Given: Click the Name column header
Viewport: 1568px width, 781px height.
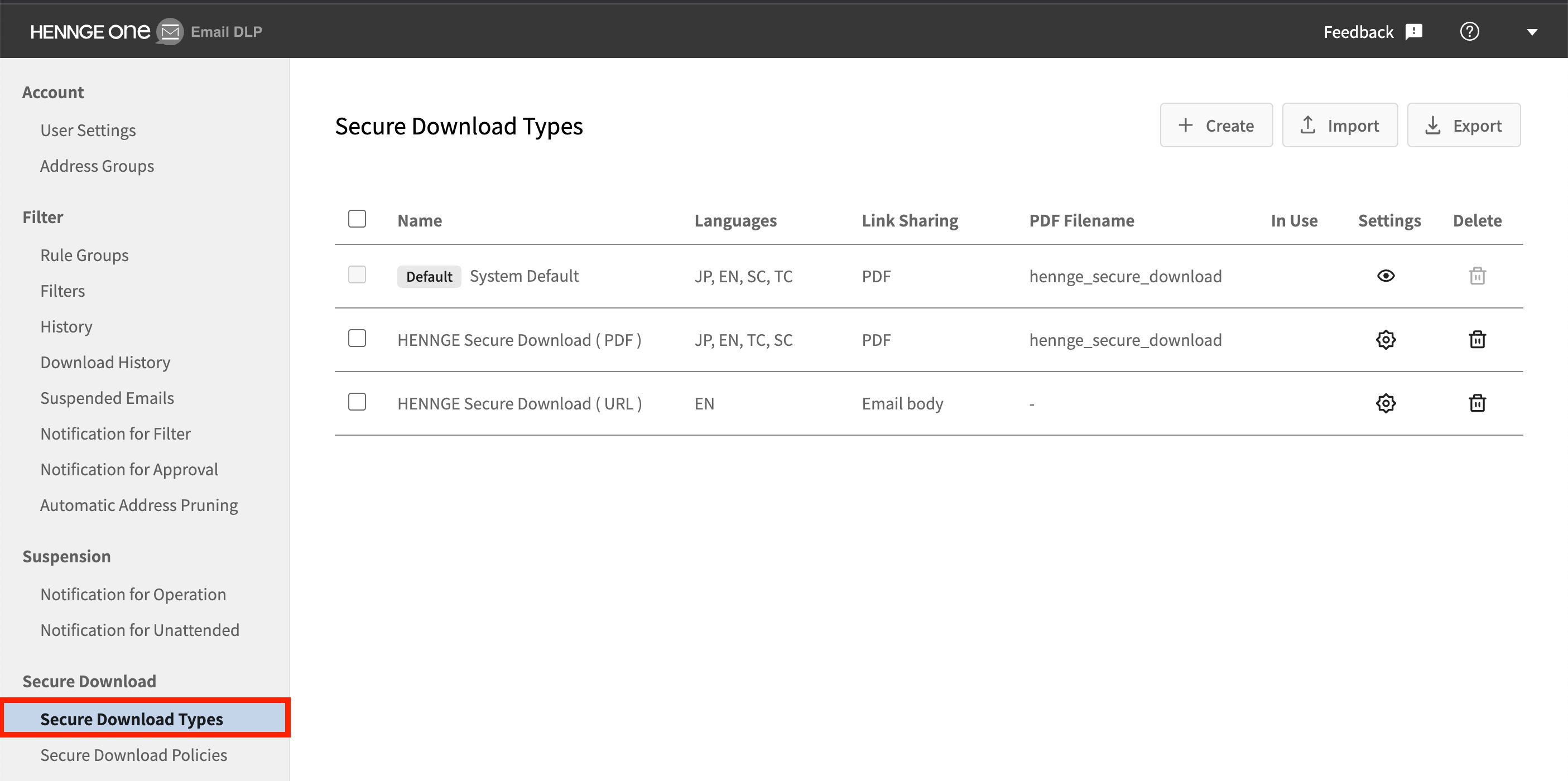Looking at the screenshot, I should [420, 220].
